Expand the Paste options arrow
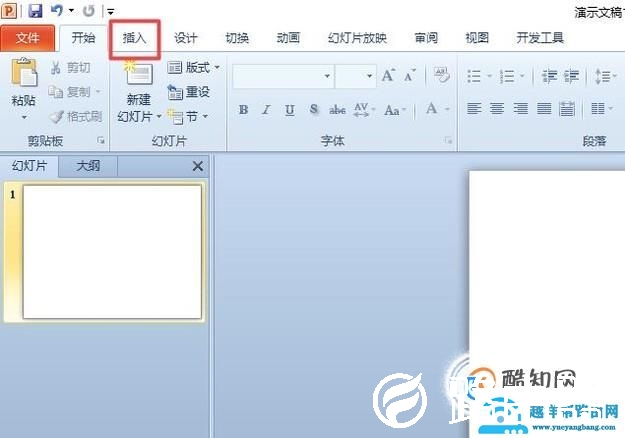The height and width of the screenshot is (438, 625). (x=24, y=117)
